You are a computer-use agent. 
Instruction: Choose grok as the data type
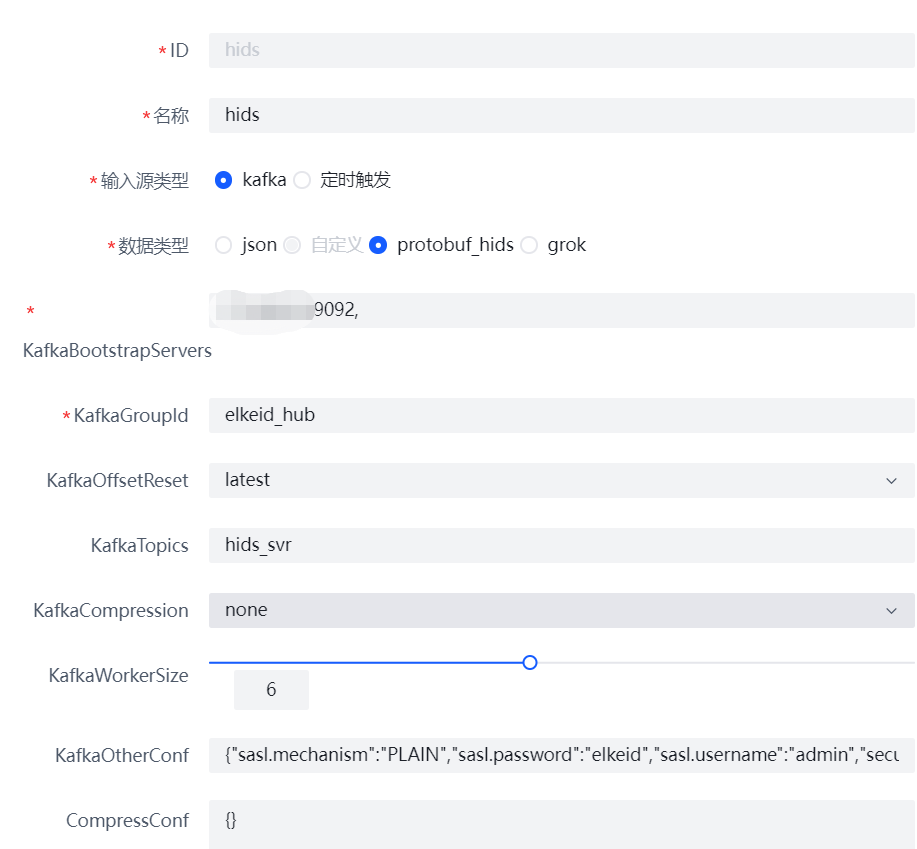529,244
